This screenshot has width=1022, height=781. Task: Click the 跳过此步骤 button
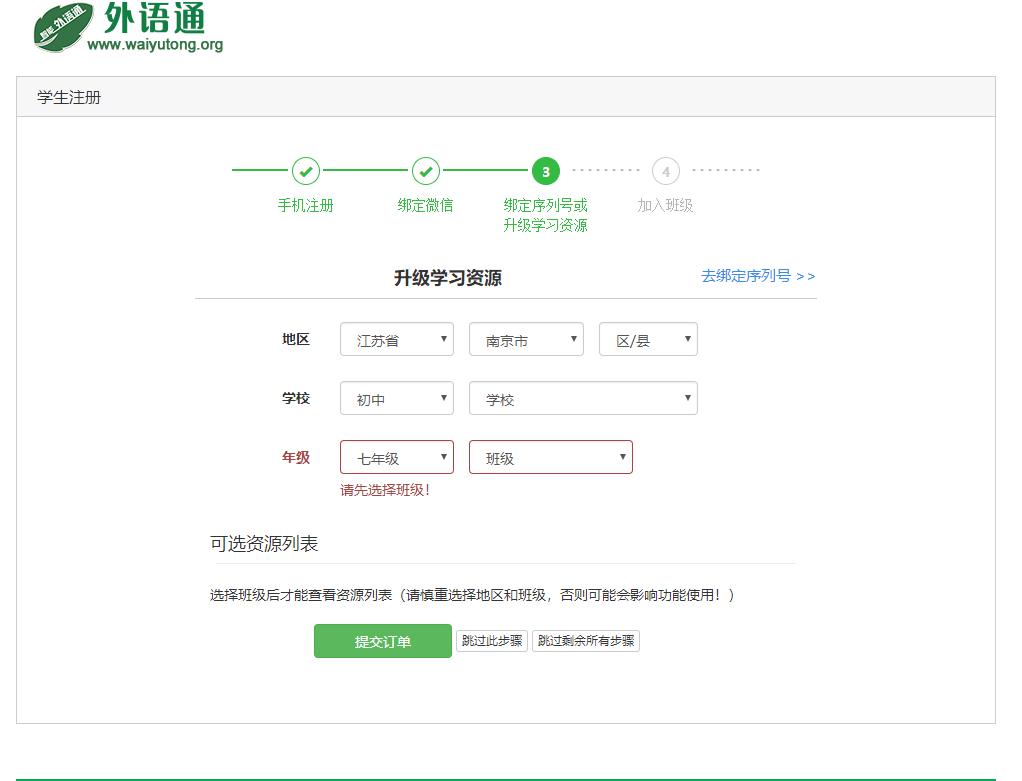tap(491, 641)
